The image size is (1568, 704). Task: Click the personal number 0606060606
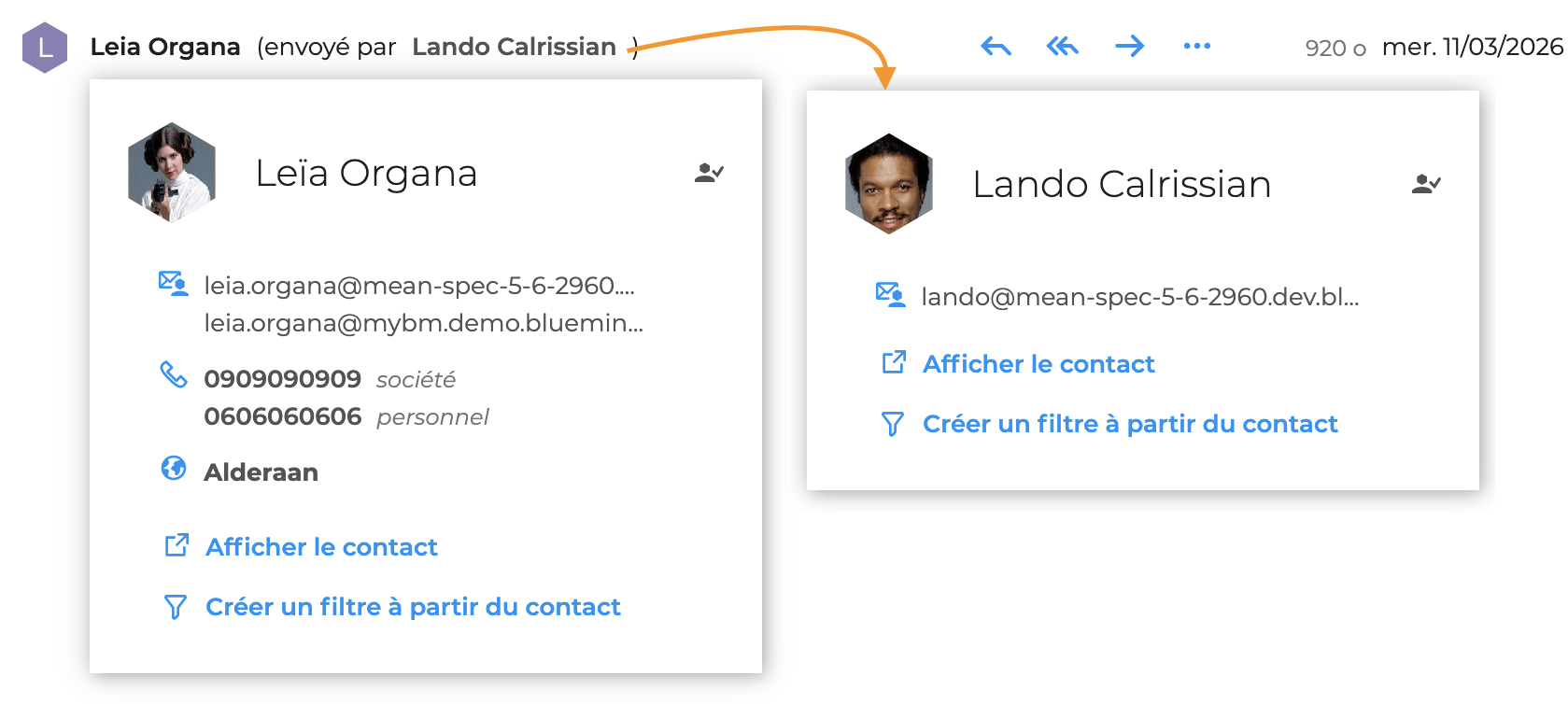coord(282,416)
